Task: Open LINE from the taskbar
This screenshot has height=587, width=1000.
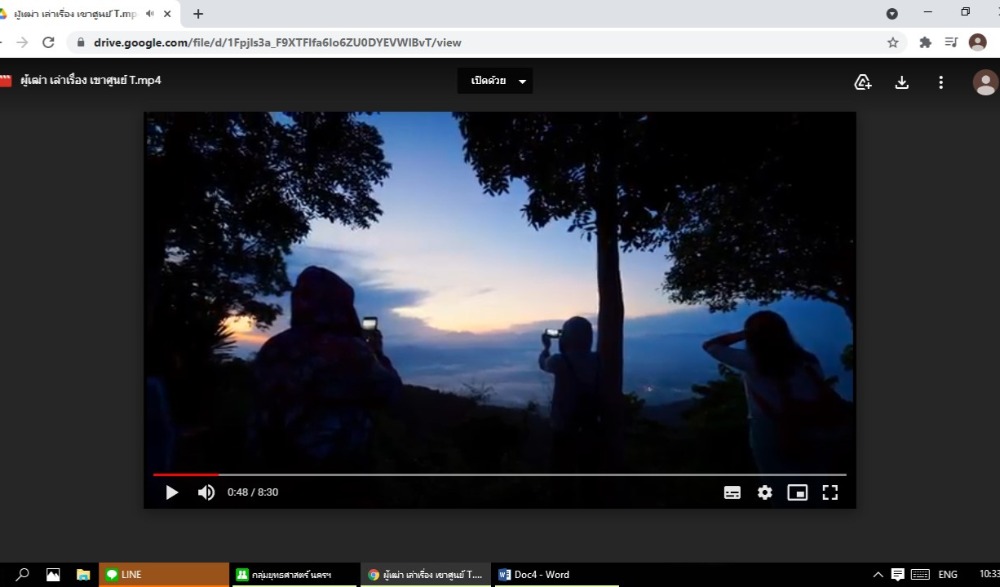Action: pos(164,574)
